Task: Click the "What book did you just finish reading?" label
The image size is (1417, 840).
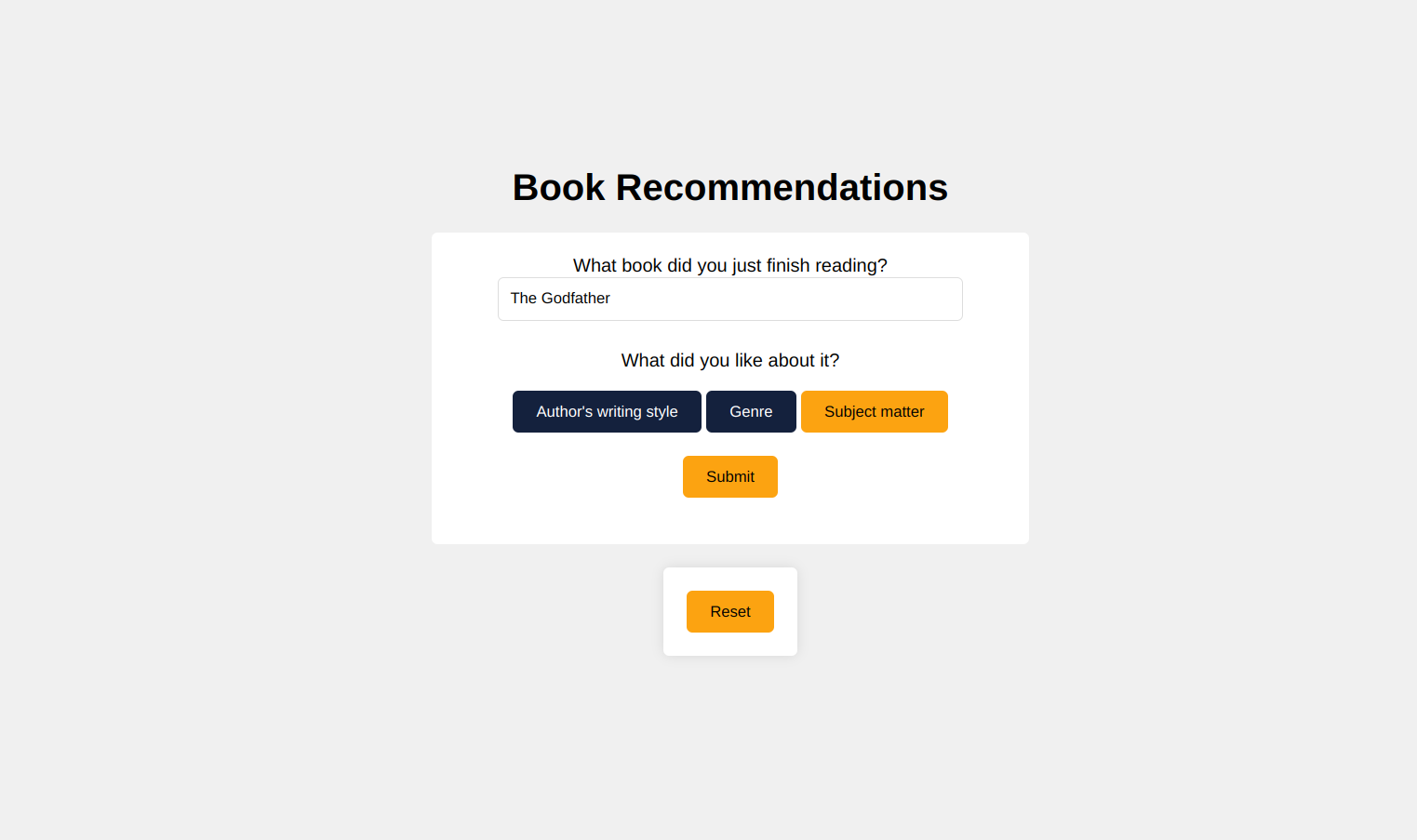Action: pos(729,265)
